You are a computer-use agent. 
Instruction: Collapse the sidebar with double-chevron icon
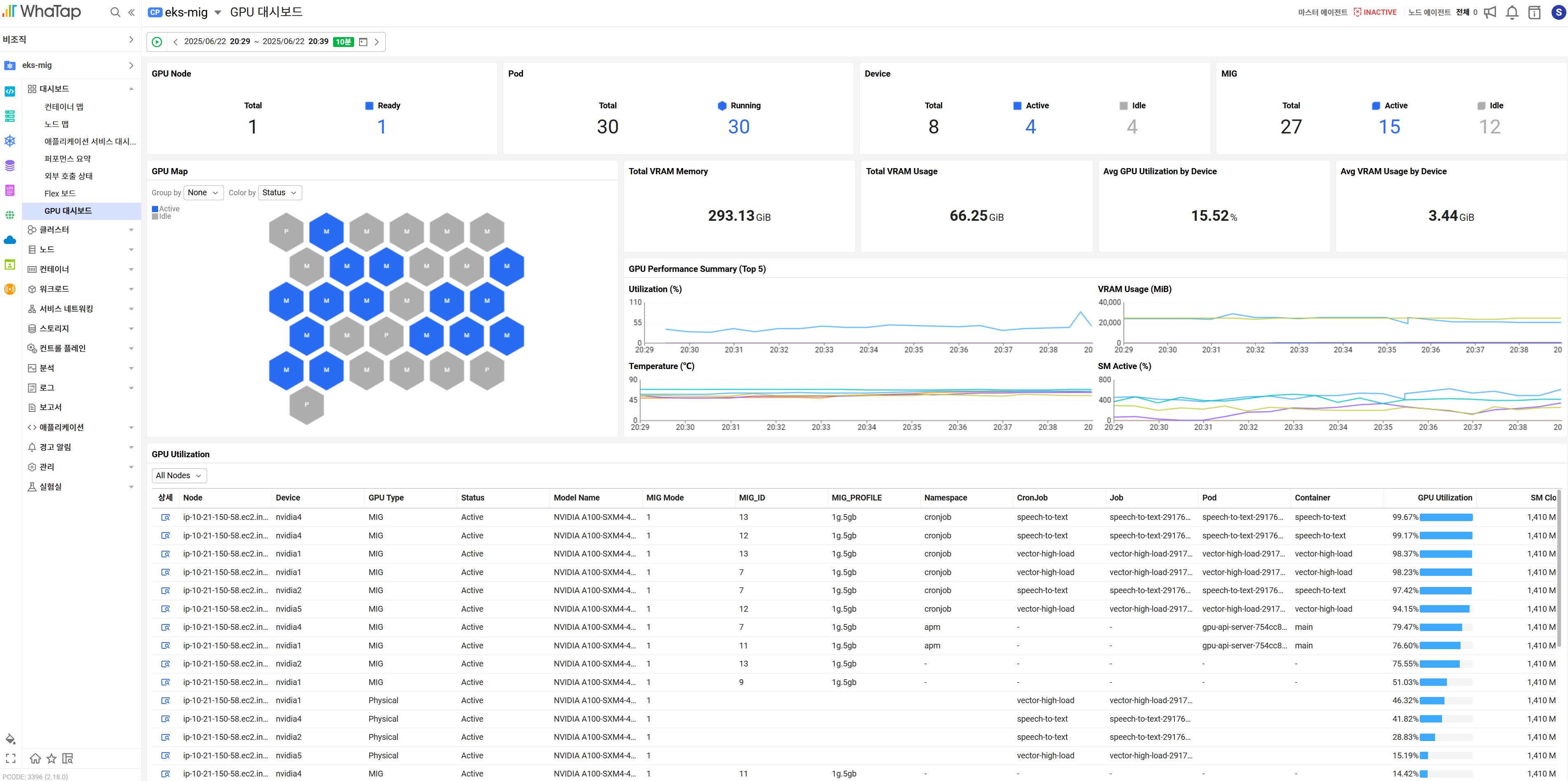tap(131, 12)
